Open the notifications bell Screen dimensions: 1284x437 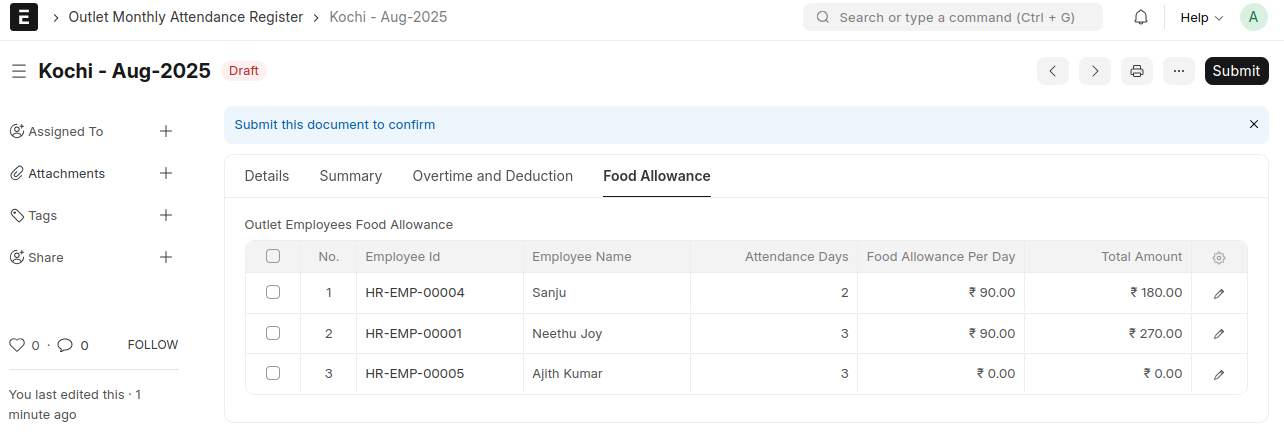1140,17
